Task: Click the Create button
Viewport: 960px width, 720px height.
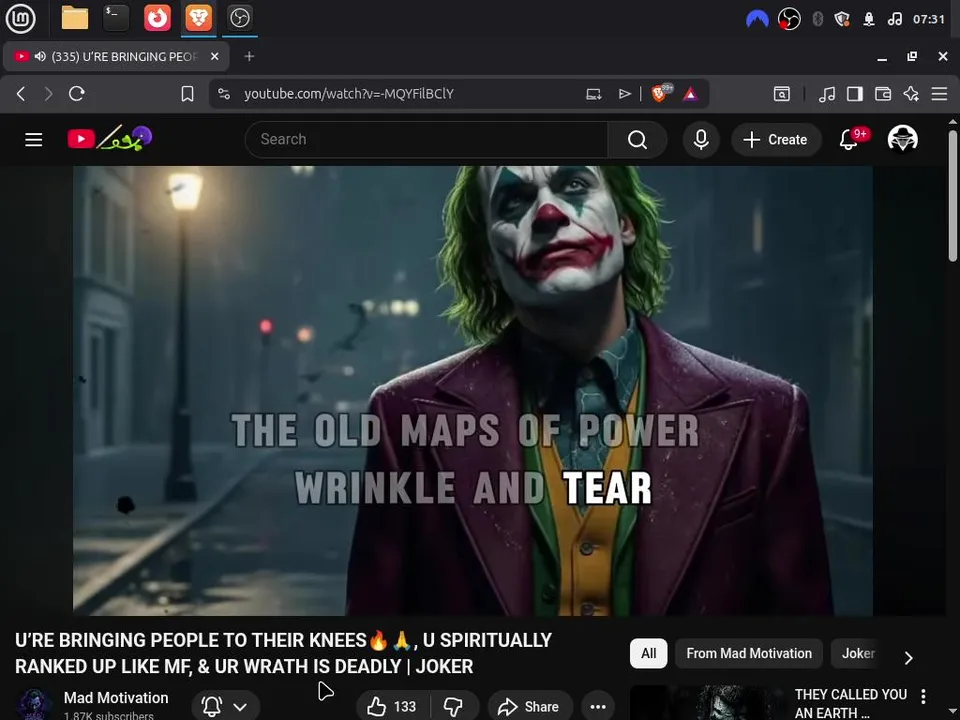Action: tap(775, 140)
